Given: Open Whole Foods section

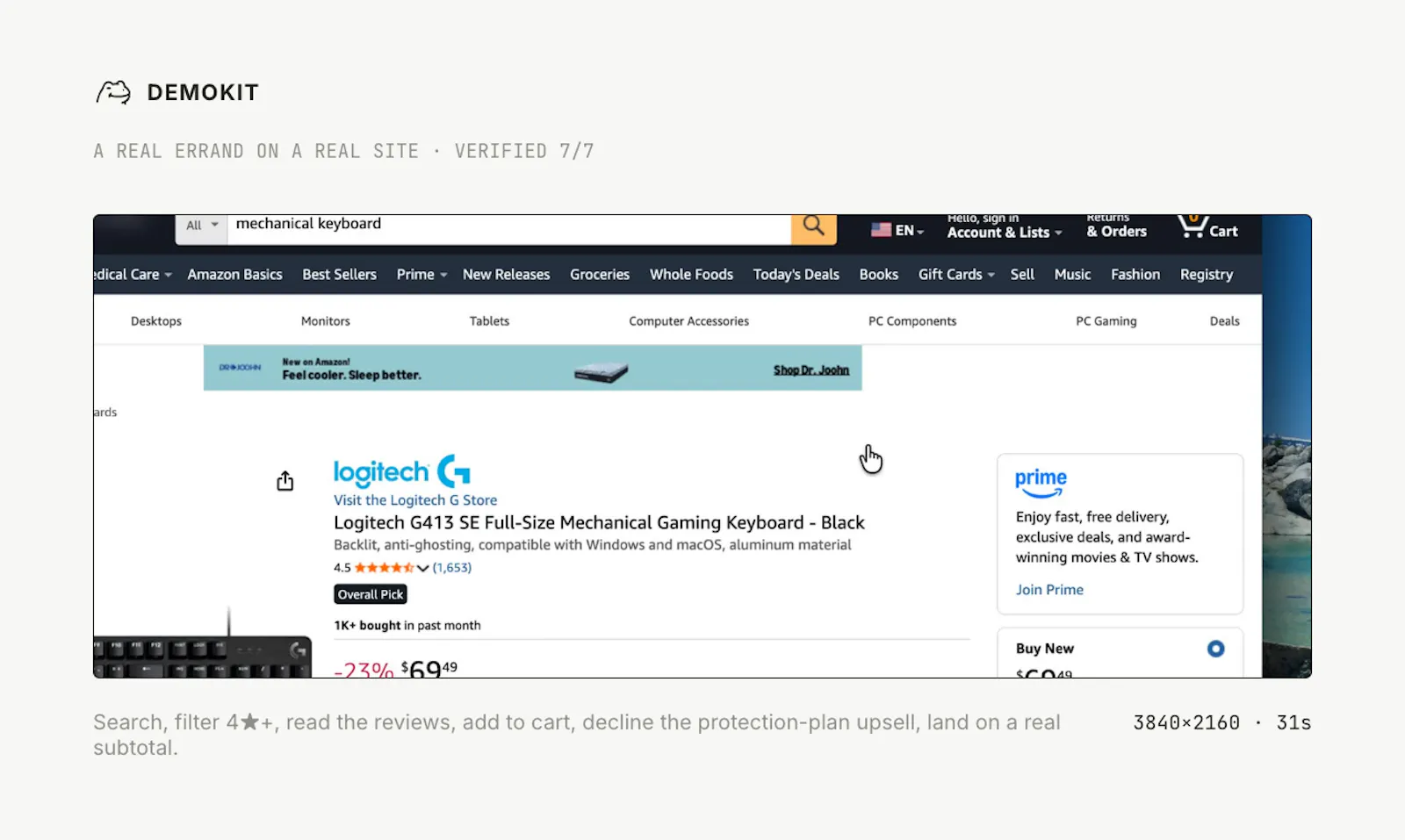Looking at the screenshot, I should [691, 275].
